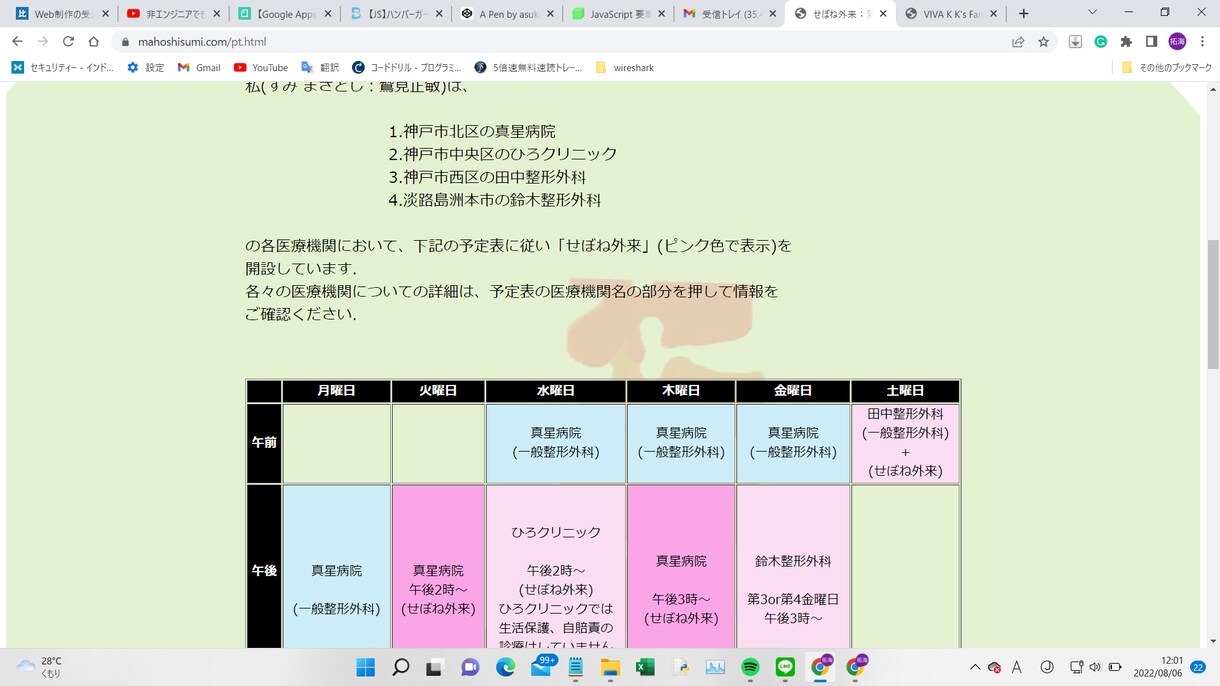
Task: Open the download extension icon in toolbar
Action: [x=1075, y=41]
